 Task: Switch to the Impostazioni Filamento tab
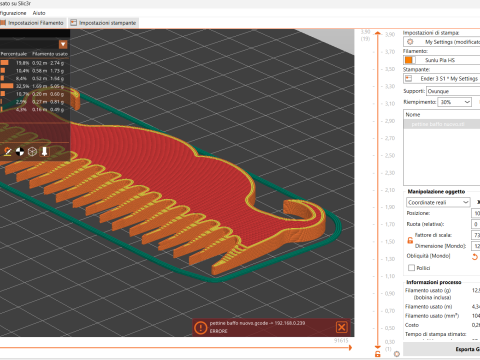pyautogui.click(x=32, y=23)
